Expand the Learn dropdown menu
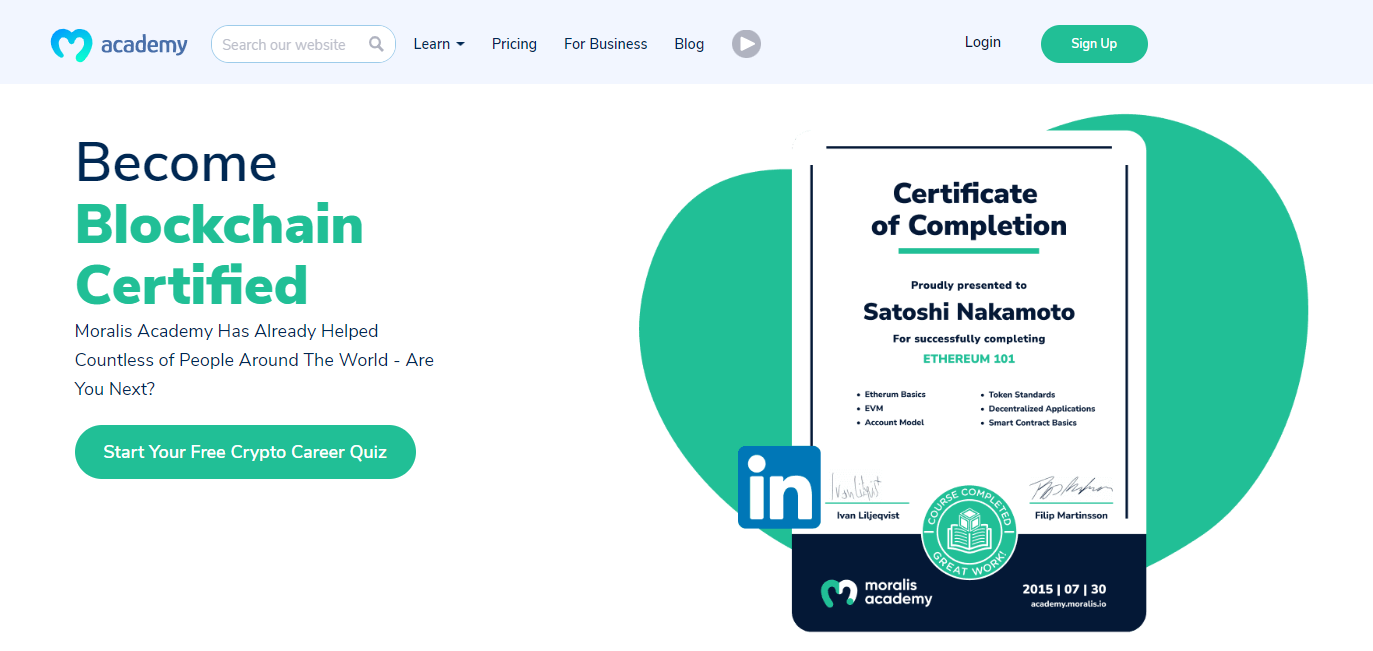The width and height of the screenshot is (1373, 651). tap(439, 44)
